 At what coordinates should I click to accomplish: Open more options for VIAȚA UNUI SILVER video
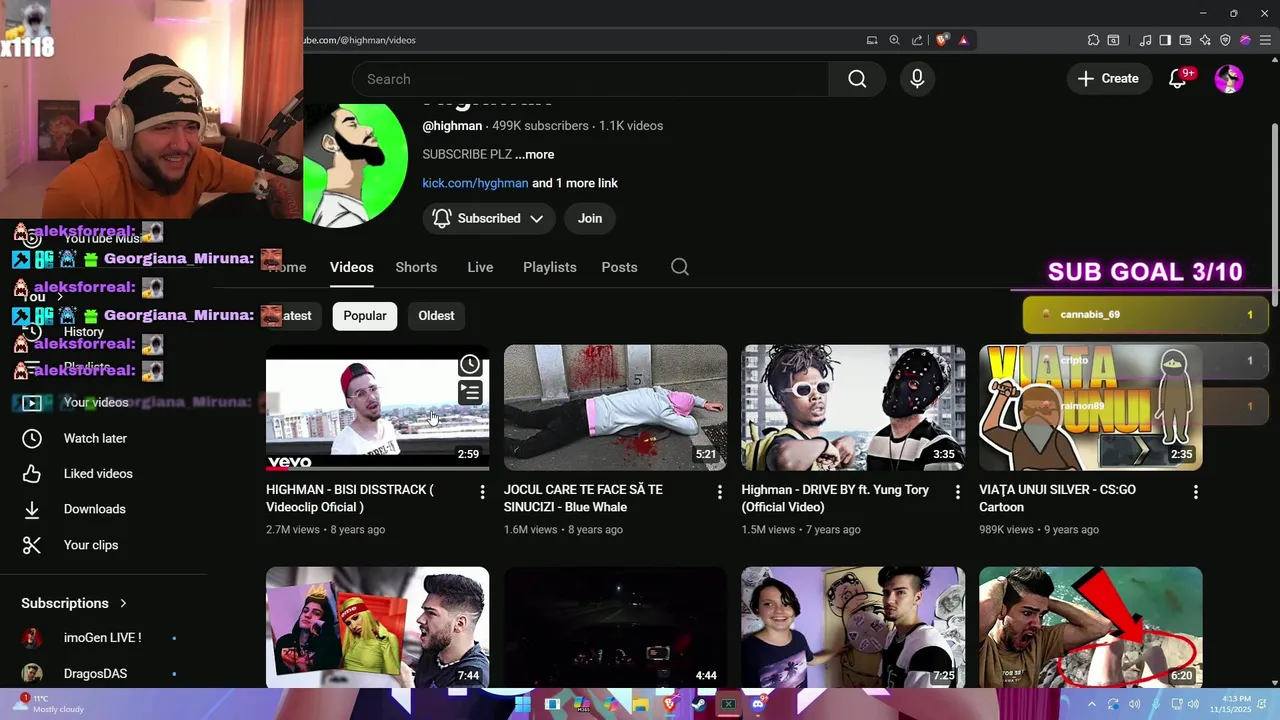pyautogui.click(x=1195, y=492)
